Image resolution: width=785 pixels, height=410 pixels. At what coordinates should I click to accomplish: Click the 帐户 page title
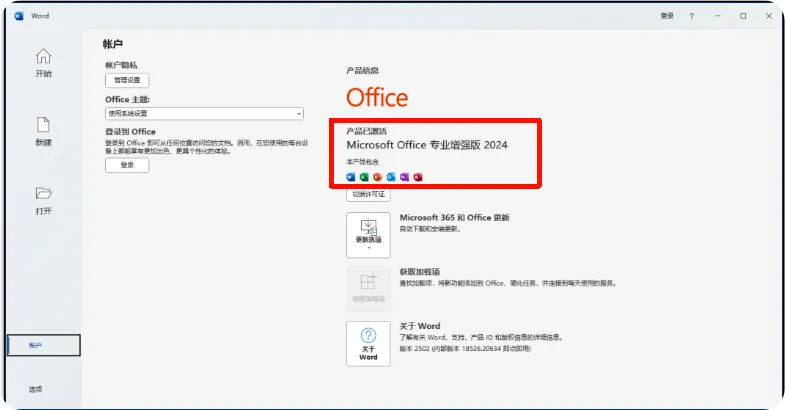[113, 44]
